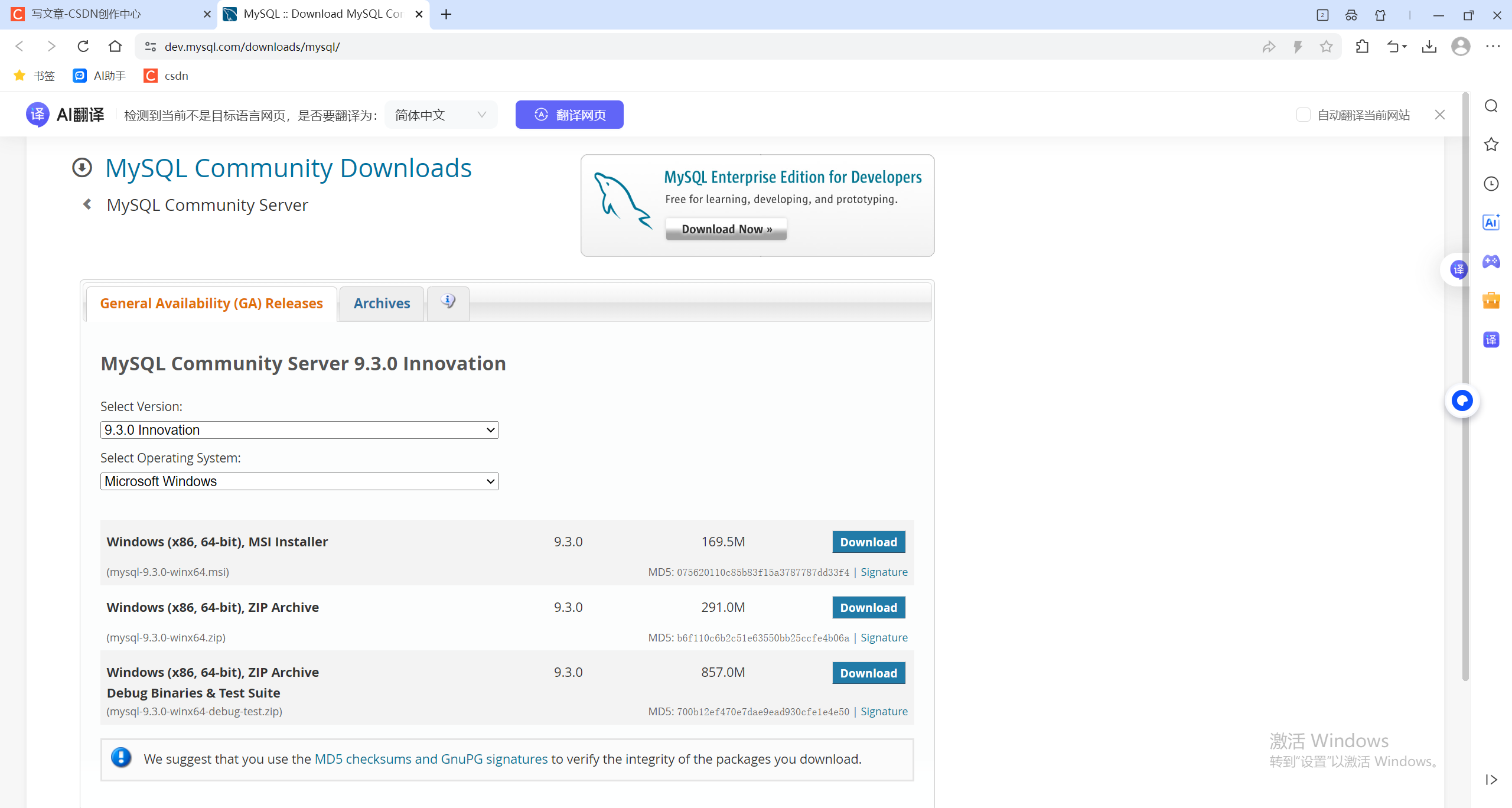
Task: Download the MSI Installer
Action: tap(868, 542)
